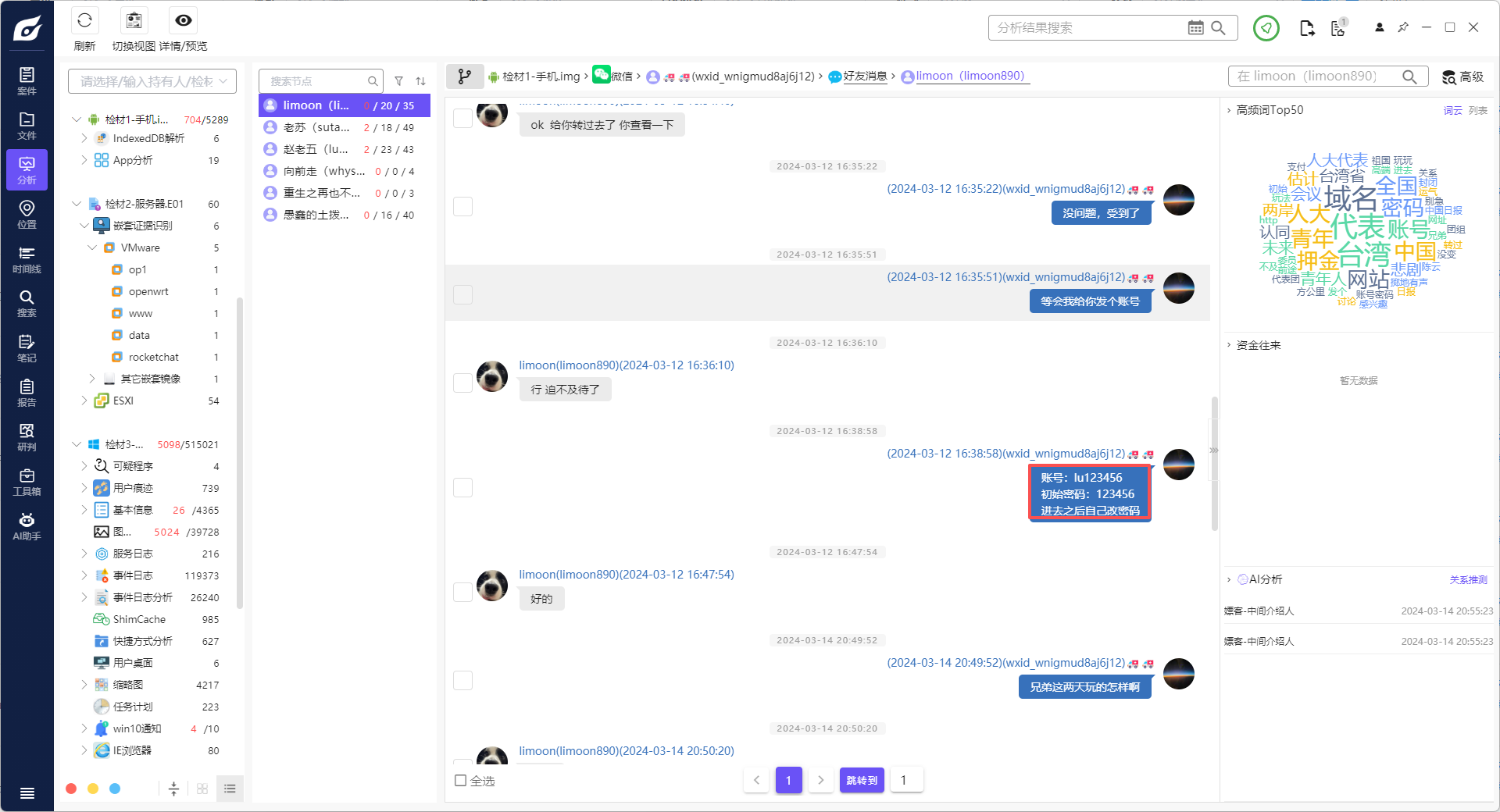Select the yellow color tag dot
Image resolution: width=1500 pixels, height=812 pixels.
(93, 789)
